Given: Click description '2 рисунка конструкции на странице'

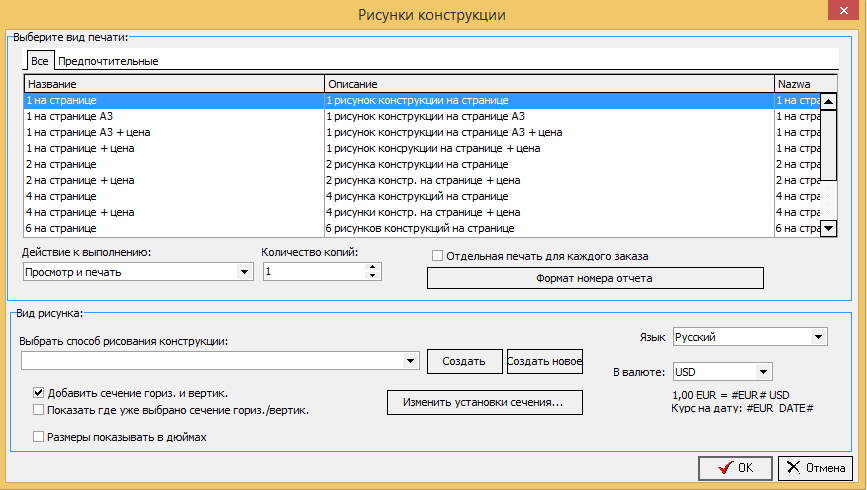Looking at the screenshot, I should click(417, 164).
